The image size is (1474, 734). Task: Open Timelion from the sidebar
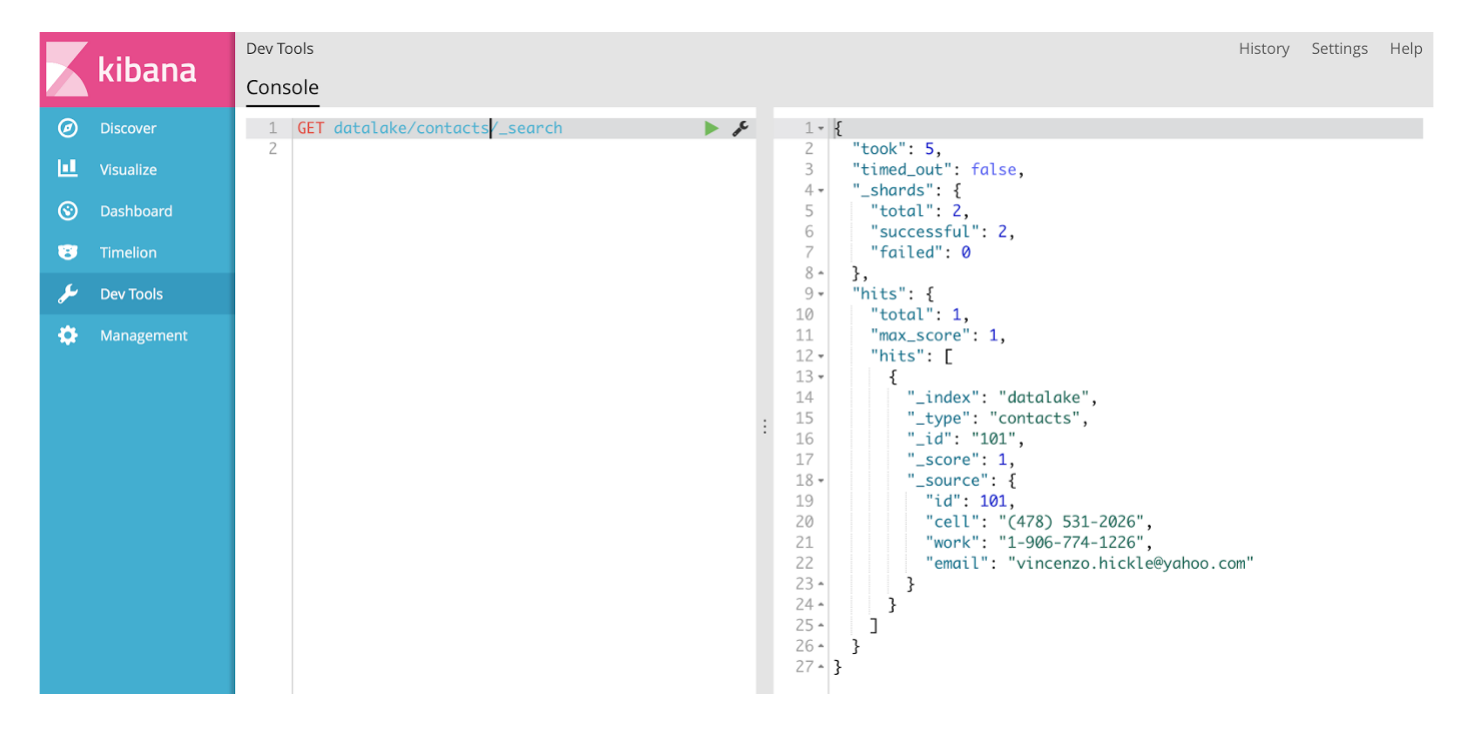click(x=137, y=253)
